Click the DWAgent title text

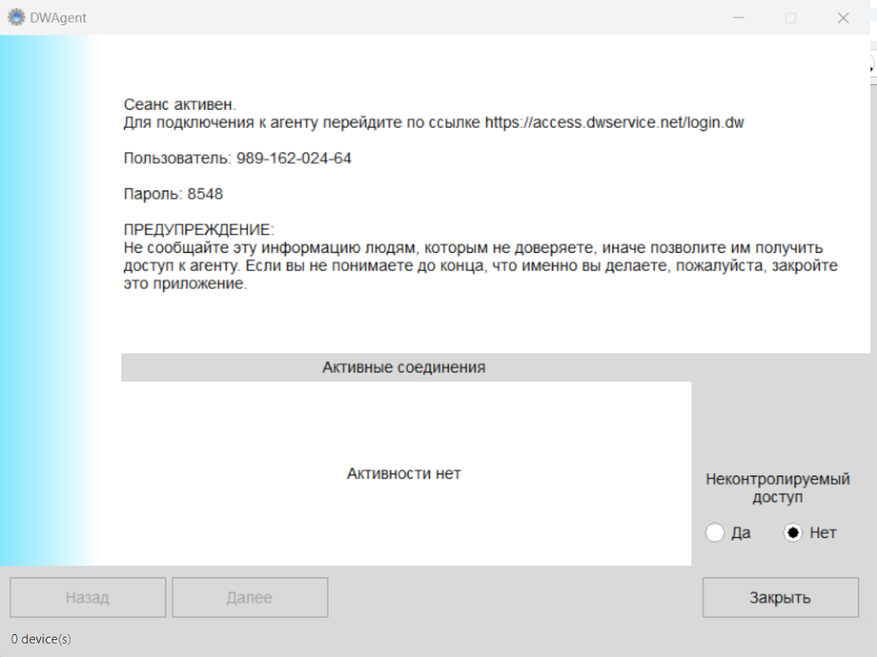point(58,18)
